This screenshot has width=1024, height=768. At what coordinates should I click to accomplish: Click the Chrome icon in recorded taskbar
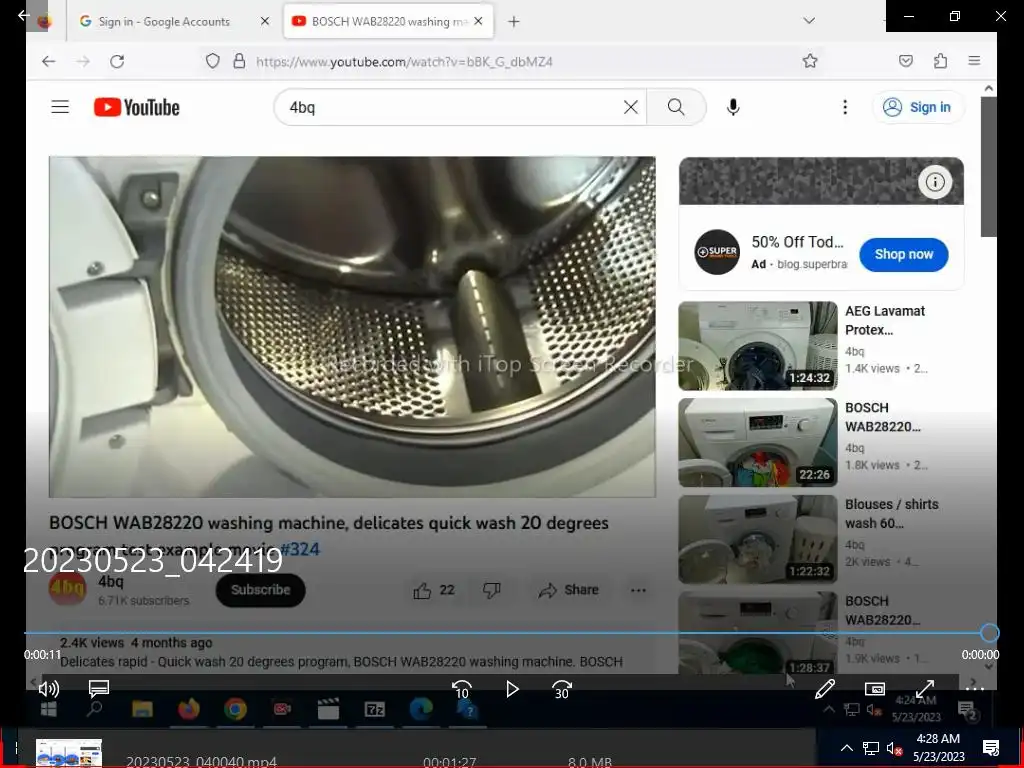[x=235, y=709]
